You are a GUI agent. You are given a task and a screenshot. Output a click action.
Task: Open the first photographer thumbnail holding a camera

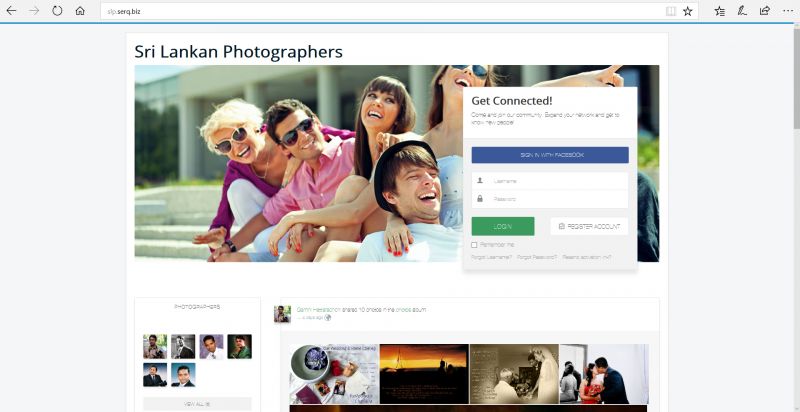point(155,347)
